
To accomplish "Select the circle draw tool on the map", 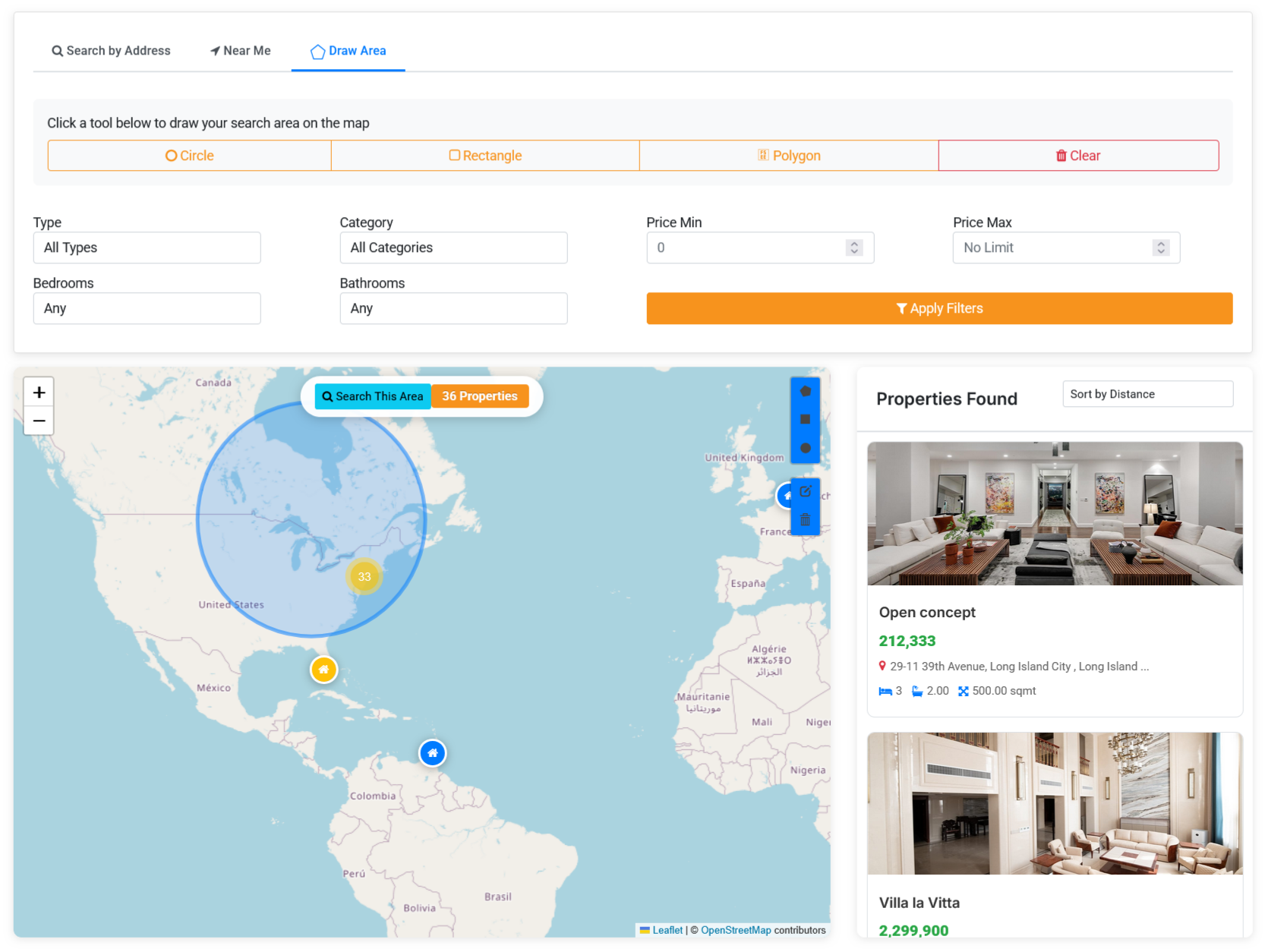I will (806, 448).
